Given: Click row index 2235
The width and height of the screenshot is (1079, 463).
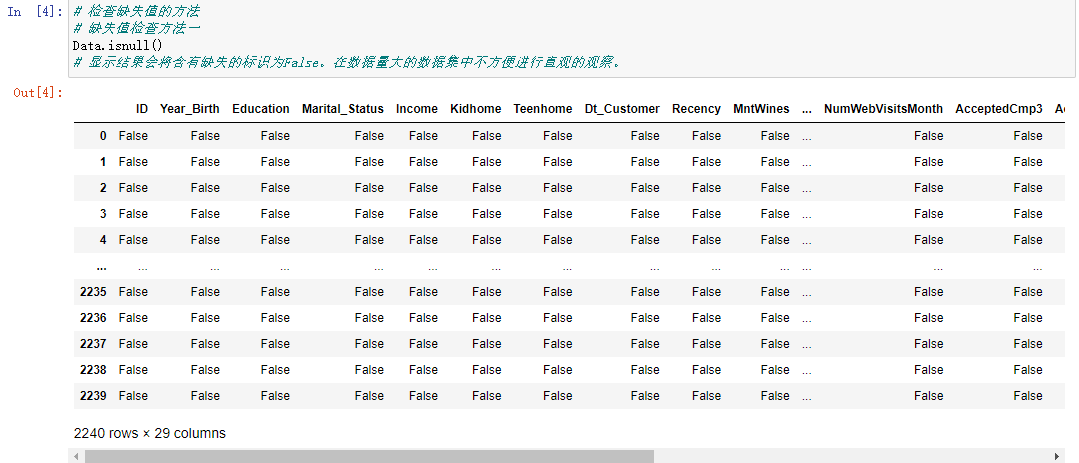Looking at the screenshot, I should click(93, 292).
